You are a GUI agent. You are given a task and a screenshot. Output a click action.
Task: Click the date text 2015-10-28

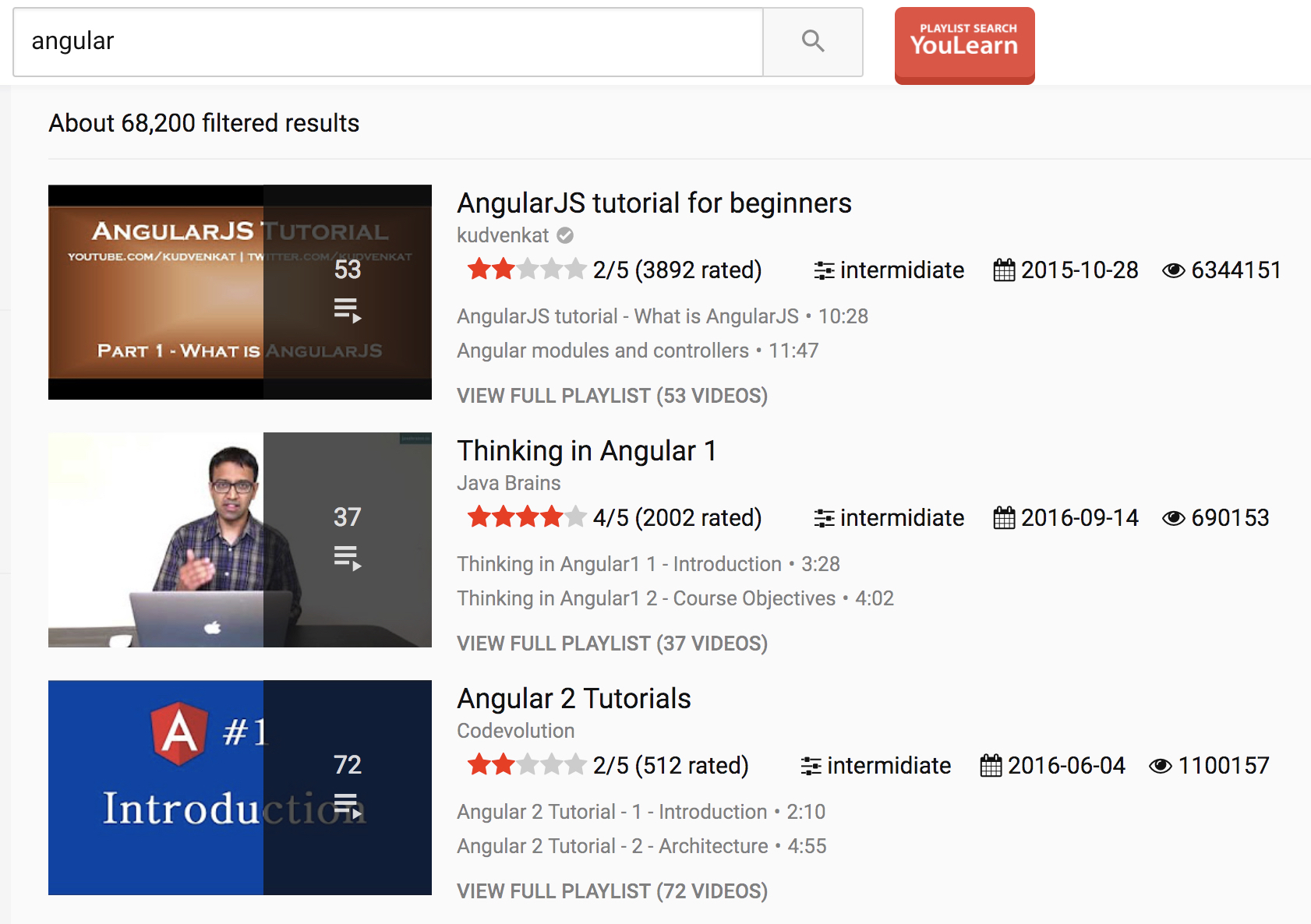click(1080, 270)
